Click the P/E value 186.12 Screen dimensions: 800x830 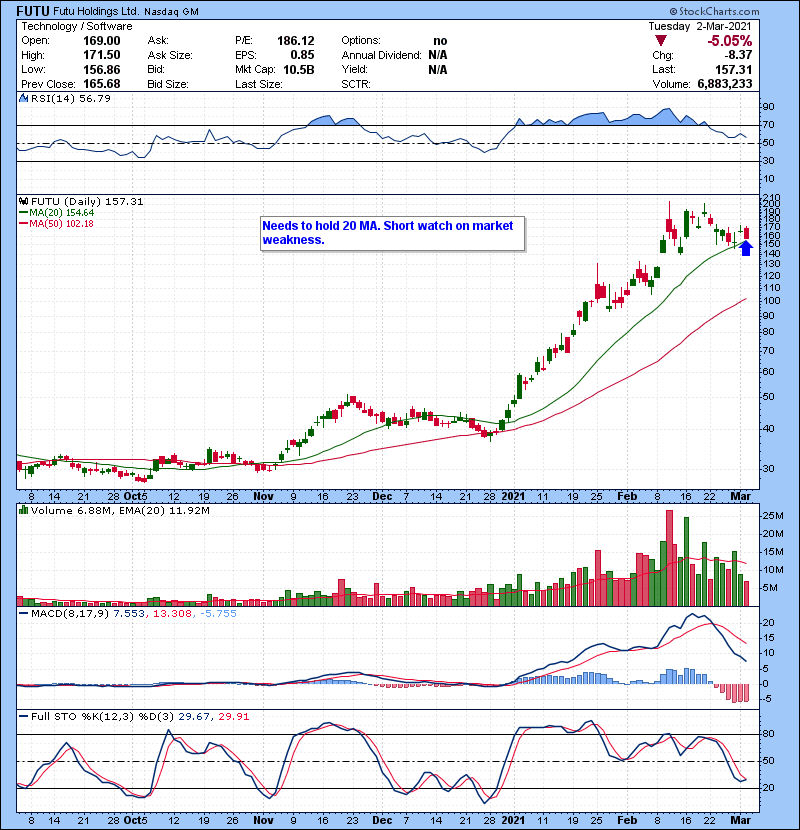[295, 41]
